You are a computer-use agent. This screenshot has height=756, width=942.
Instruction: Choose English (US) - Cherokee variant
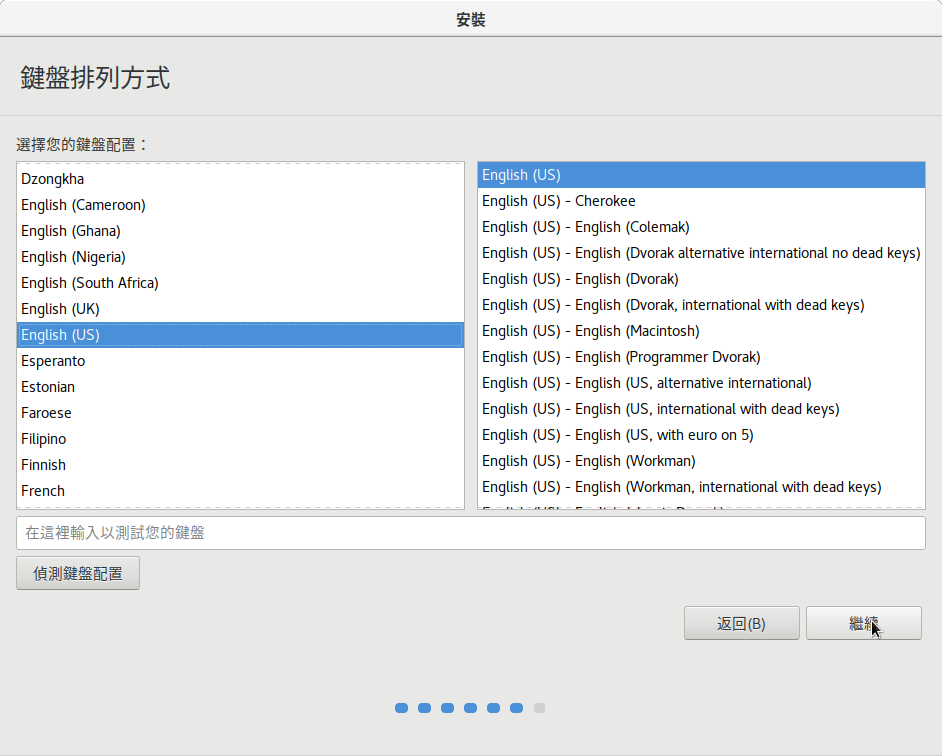558,201
